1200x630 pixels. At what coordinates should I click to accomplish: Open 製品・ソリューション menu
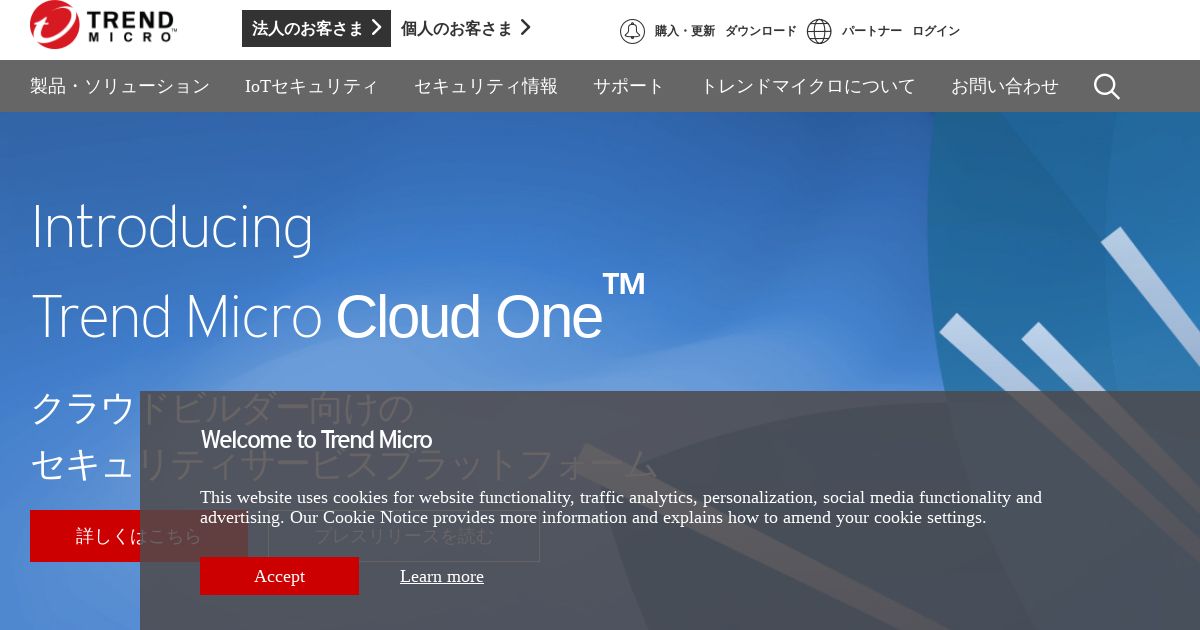tap(120, 86)
